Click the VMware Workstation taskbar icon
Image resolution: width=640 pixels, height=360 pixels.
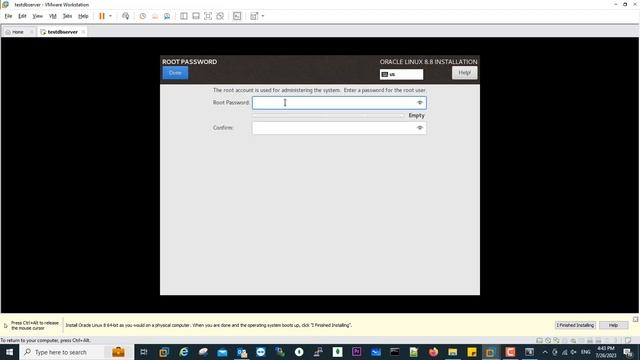[x=490, y=352]
